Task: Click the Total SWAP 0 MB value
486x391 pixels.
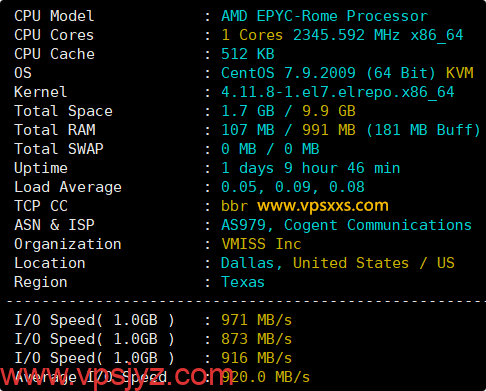Action: [x=270, y=149]
